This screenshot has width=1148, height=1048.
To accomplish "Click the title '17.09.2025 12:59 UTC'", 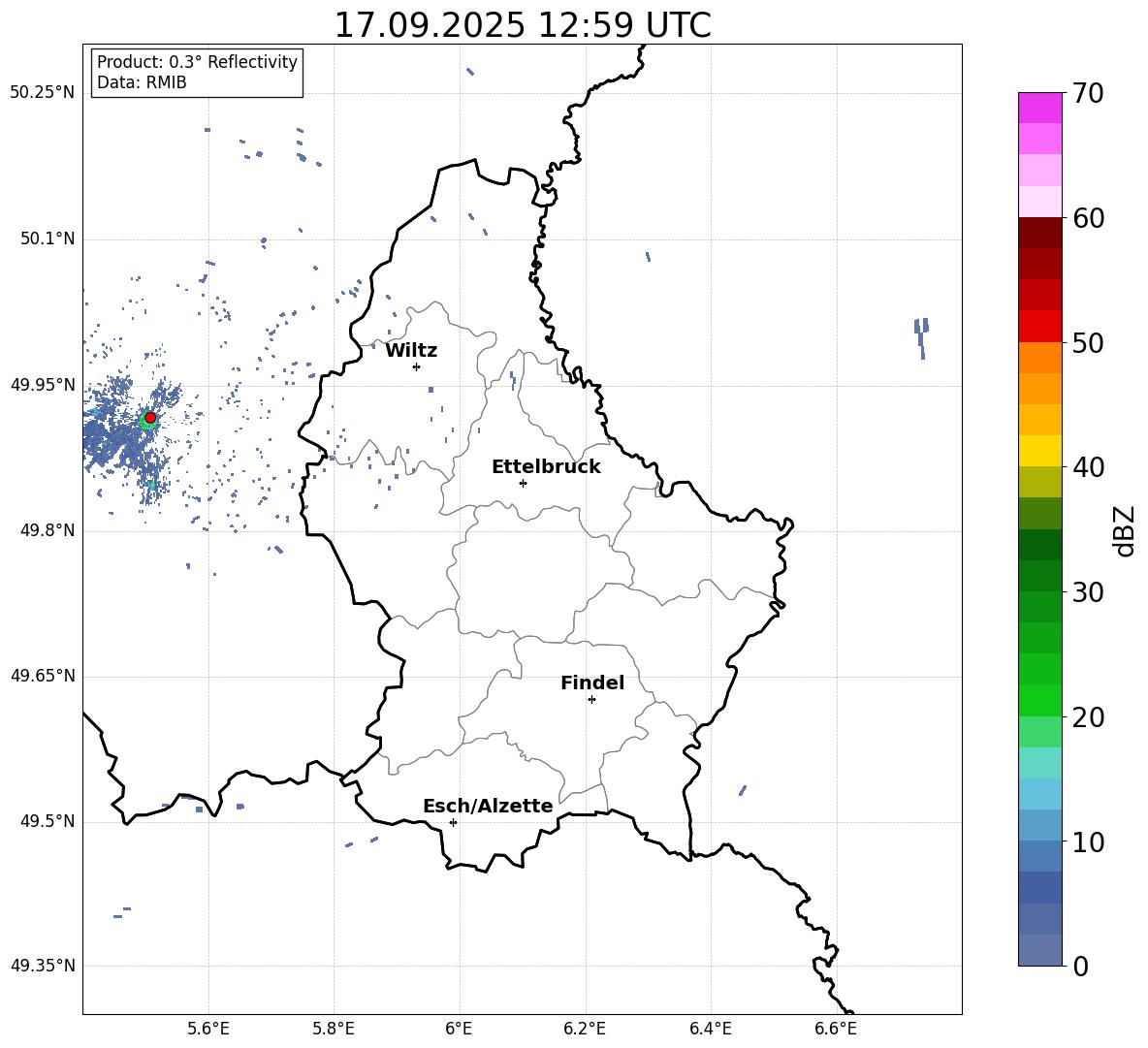I will [x=523, y=25].
